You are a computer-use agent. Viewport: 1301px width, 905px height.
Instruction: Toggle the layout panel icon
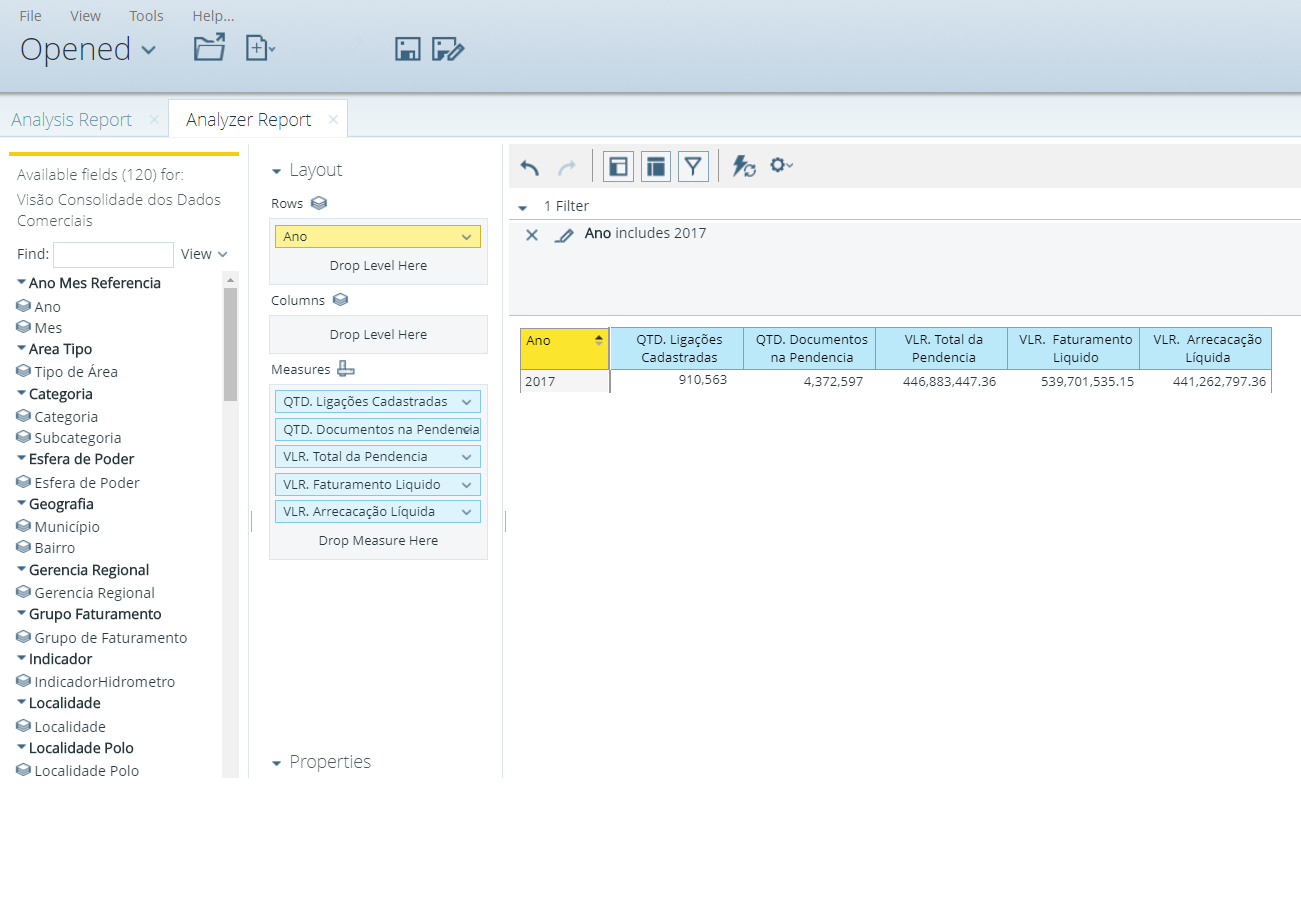tap(655, 167)
